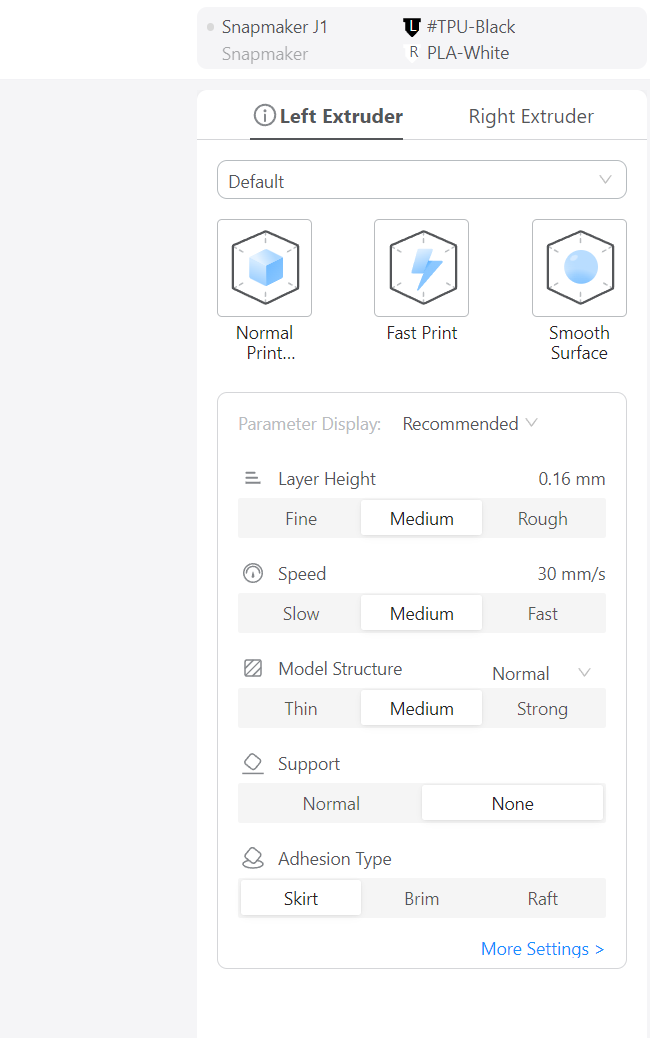Viewport: 650px width, 1038px height.
Task: Choose the Fast Print lightning preset
Action: pyautogui.click(x=421, y=267)
